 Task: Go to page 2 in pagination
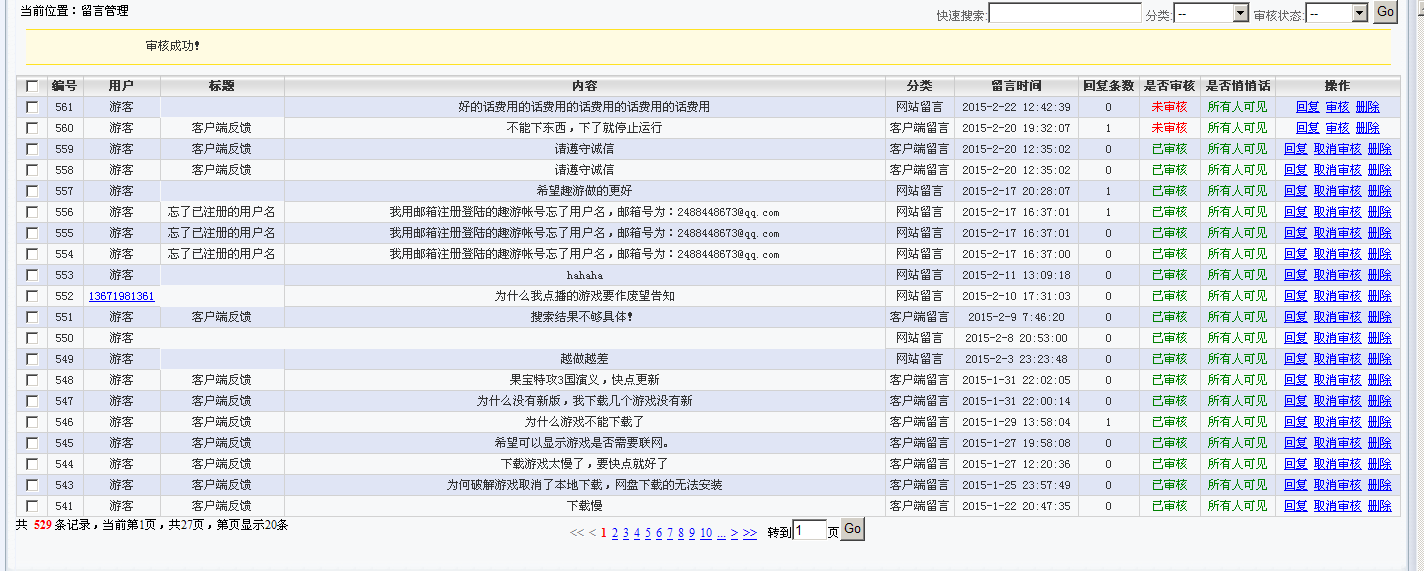tap(615, 533)
